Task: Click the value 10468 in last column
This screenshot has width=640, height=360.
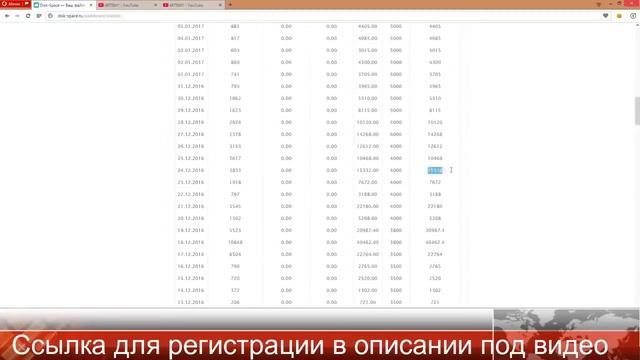Action: pos(435,158)
